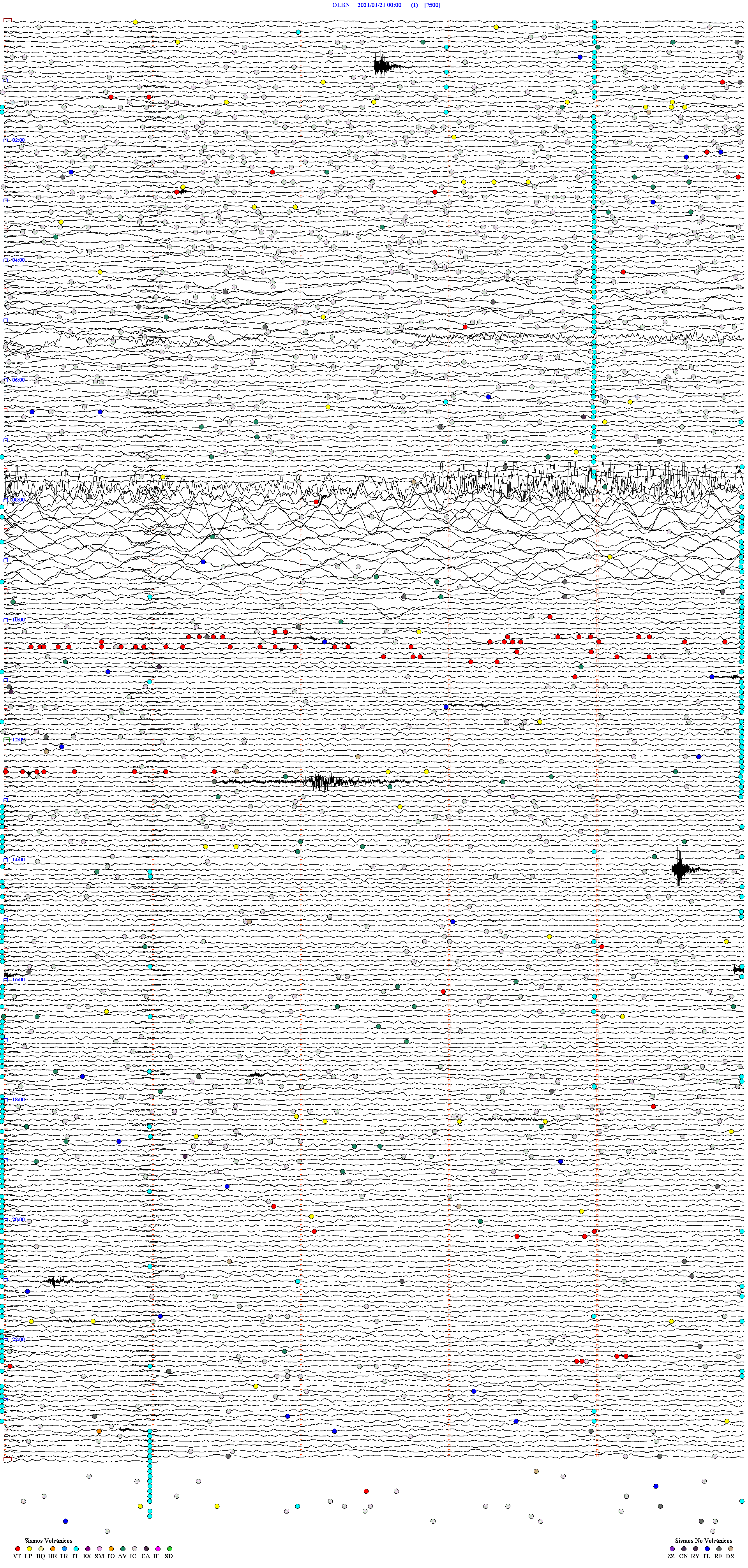Click the date 2021/01/21 00:00 in header
This screenshot has width=748, height=1568.
point(379,5)
